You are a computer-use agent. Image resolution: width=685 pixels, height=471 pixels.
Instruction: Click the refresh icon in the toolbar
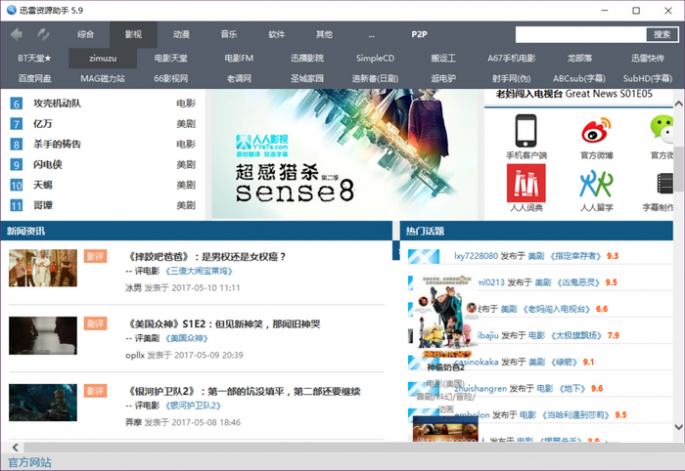[x=43, y=34]
